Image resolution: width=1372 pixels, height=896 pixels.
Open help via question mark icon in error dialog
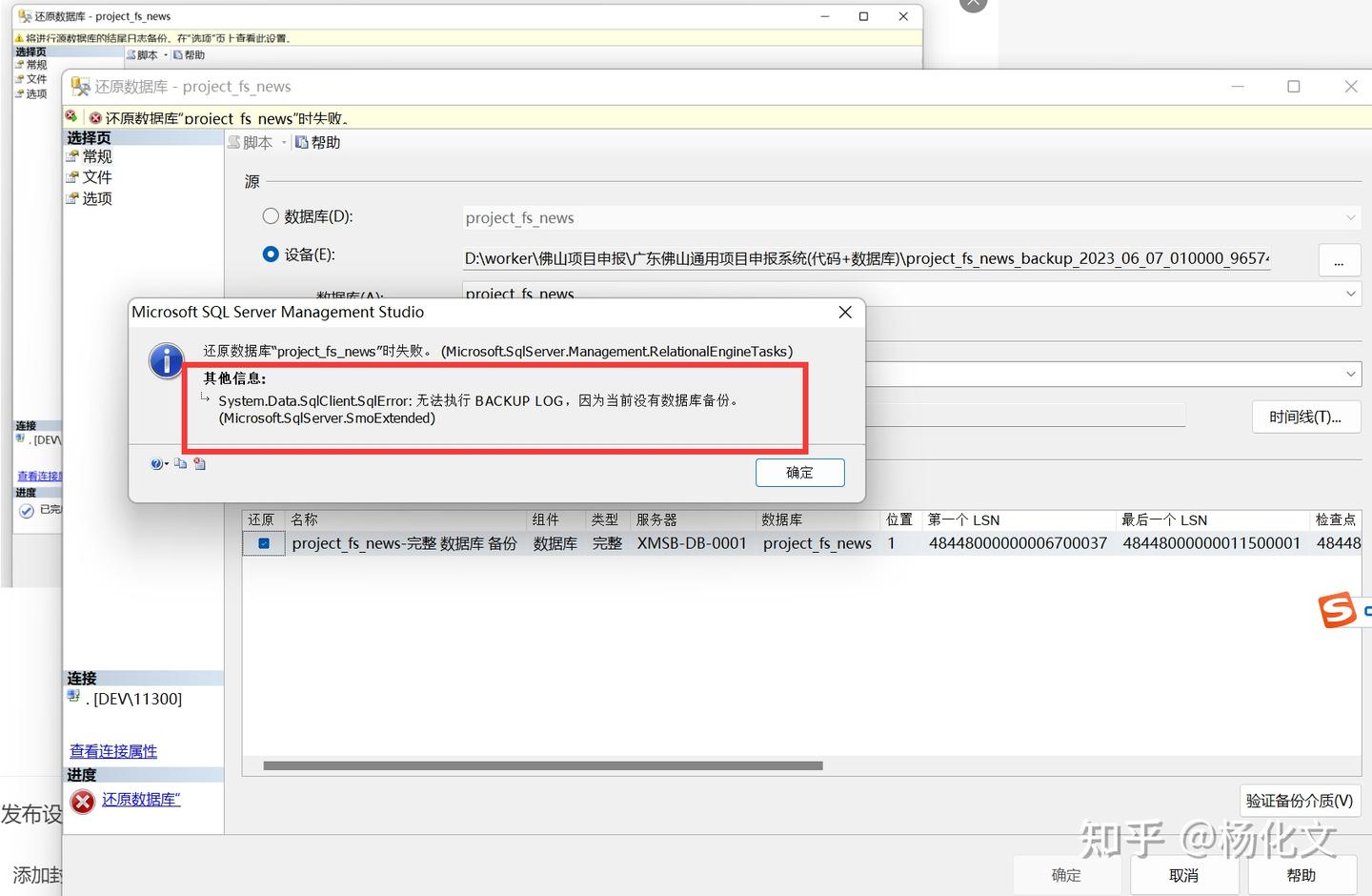[x=156, y=463]
